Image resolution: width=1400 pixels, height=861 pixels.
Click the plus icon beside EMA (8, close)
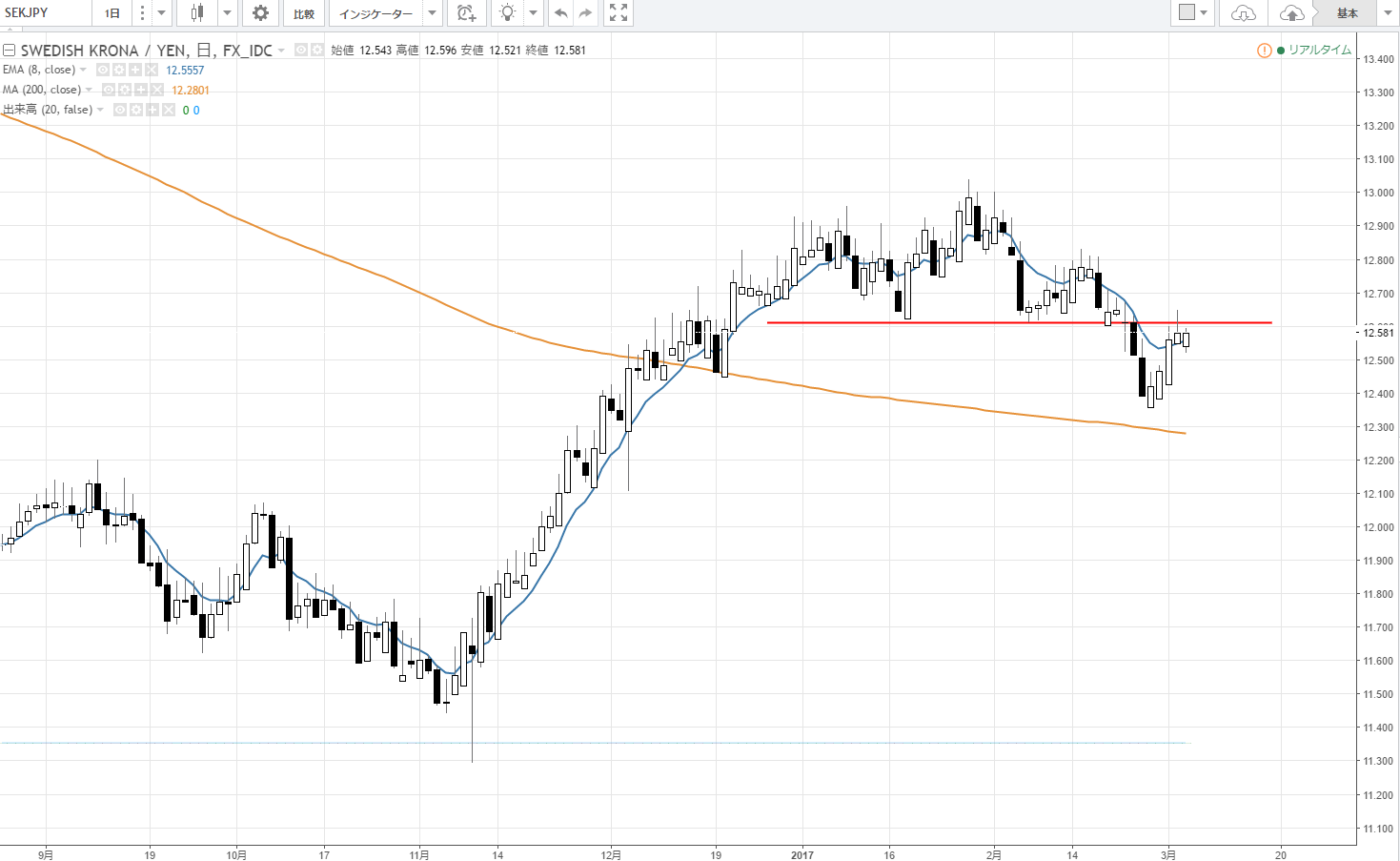[135, 71]
